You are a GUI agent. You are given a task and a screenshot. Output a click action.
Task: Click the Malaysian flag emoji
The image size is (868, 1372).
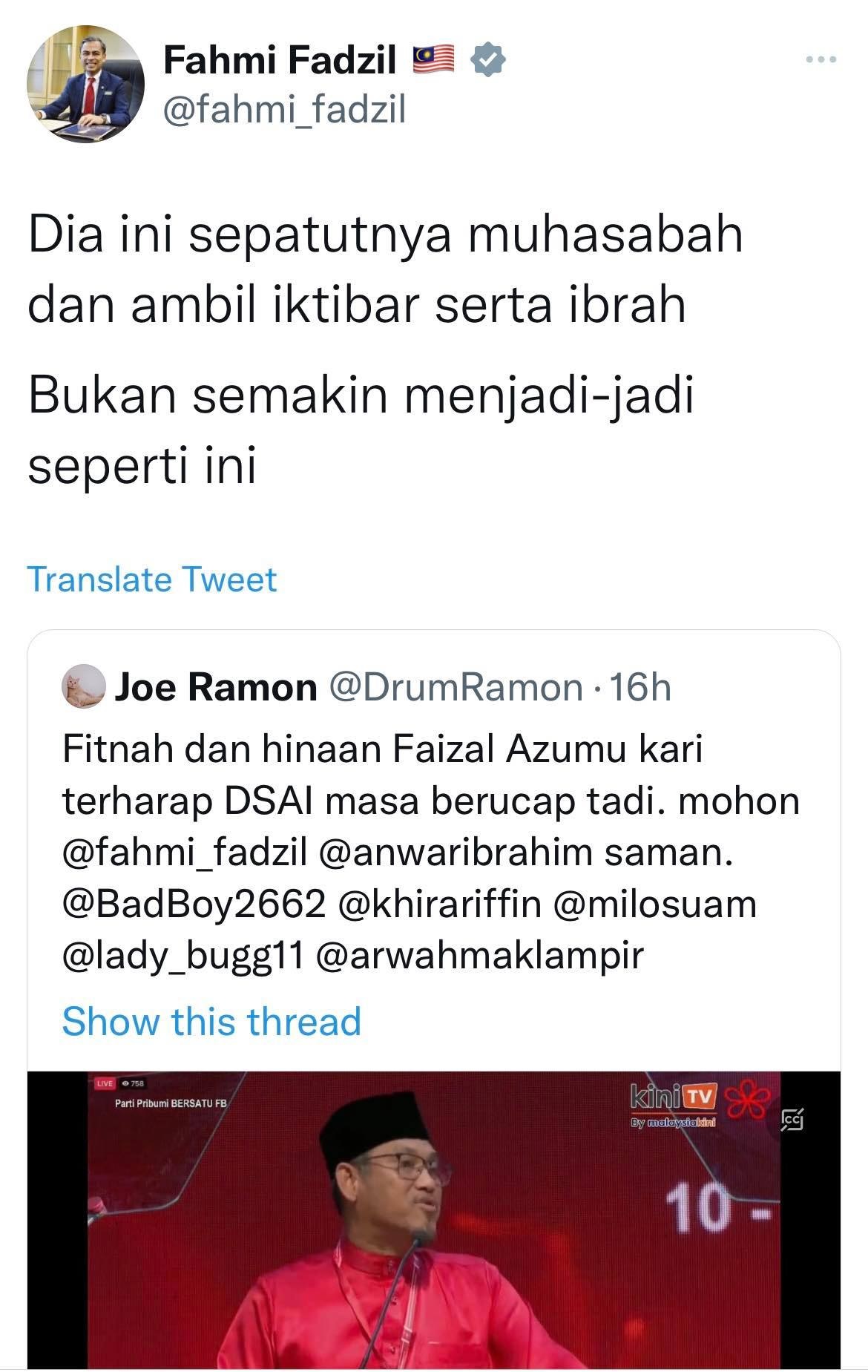coord(433,60)
